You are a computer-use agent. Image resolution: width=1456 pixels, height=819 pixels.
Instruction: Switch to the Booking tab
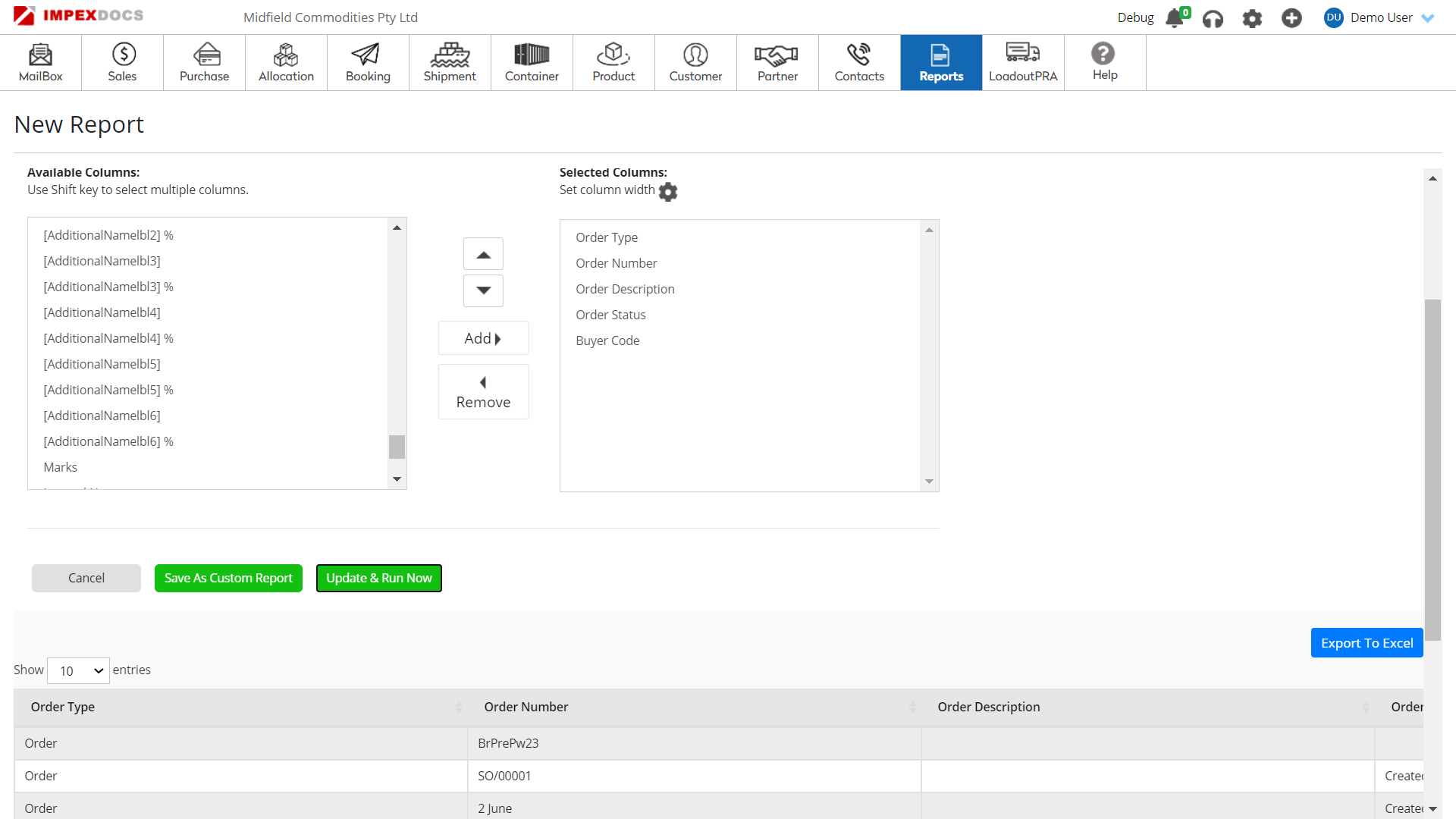click(368, 62)
